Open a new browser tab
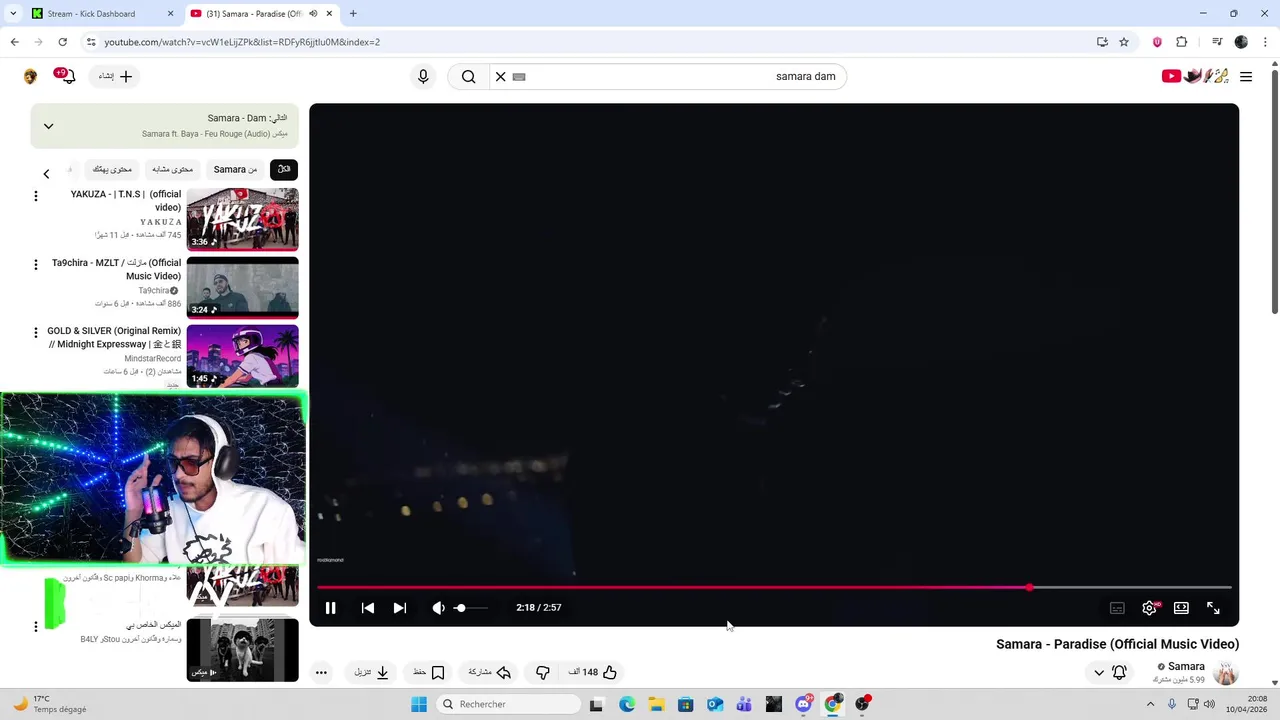Image resolution: width=1280 pixels, height=720 pixels. pos(353,14)
